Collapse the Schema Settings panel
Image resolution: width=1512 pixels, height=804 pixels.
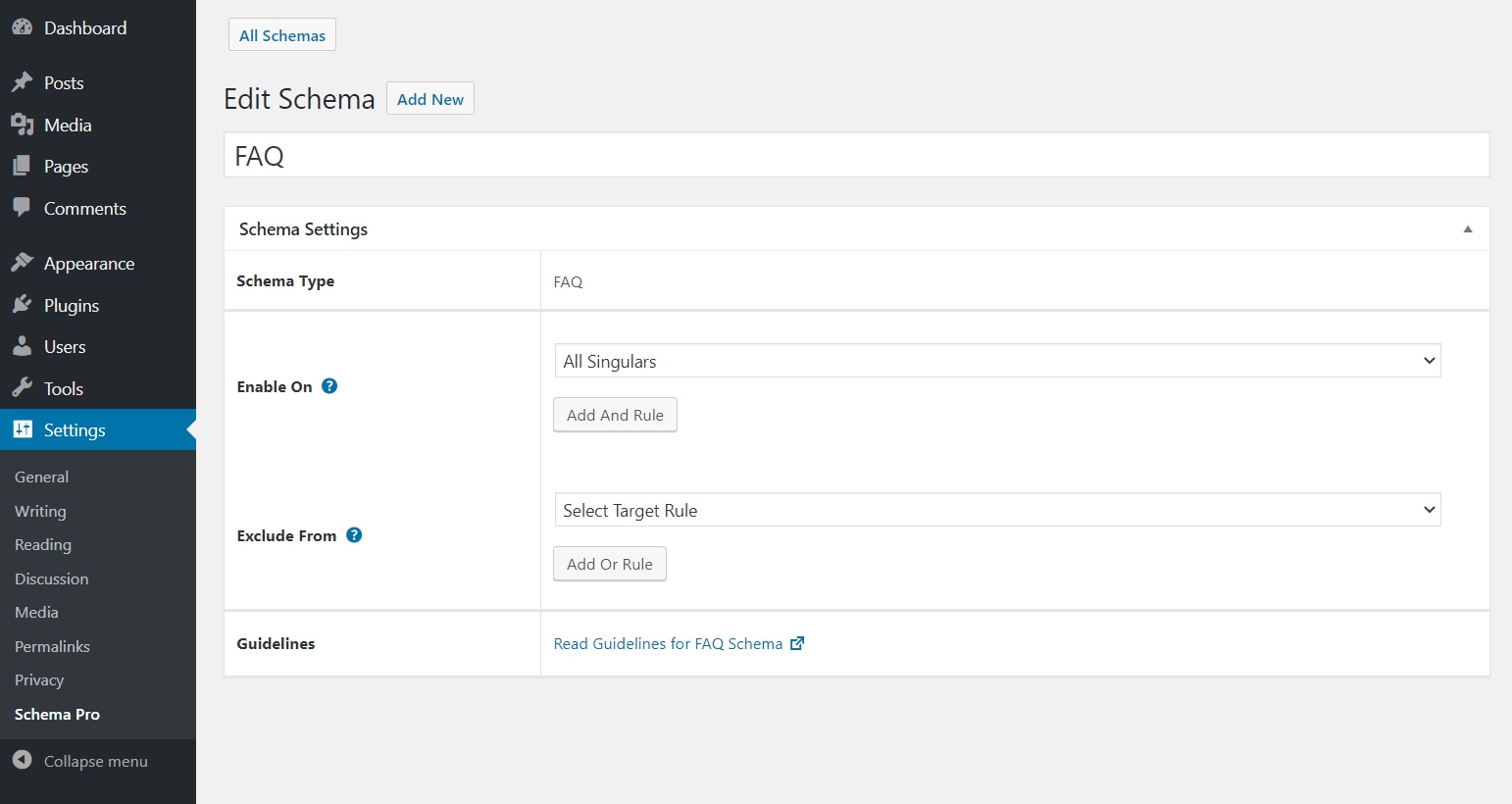[x=1468, y=227]
